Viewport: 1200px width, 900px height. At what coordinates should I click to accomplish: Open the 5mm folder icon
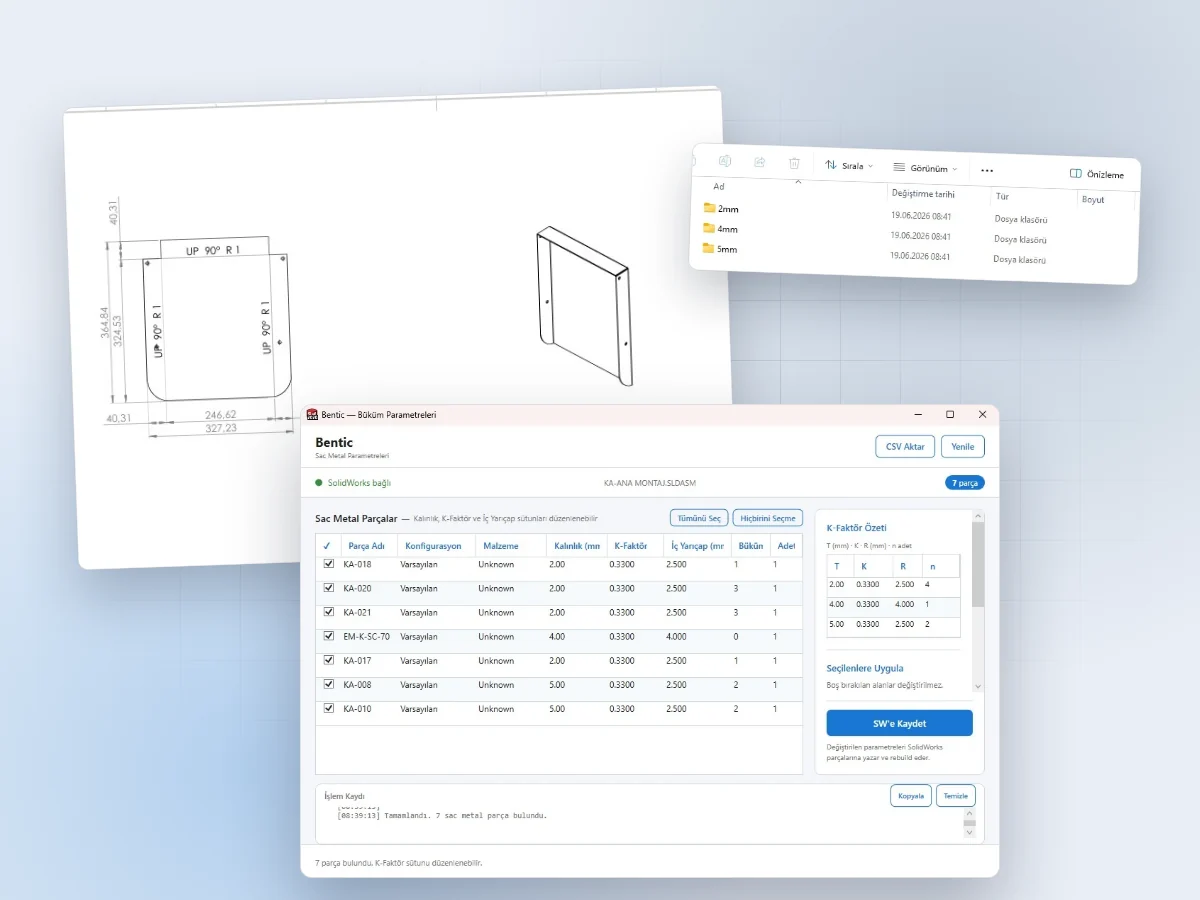709,248
